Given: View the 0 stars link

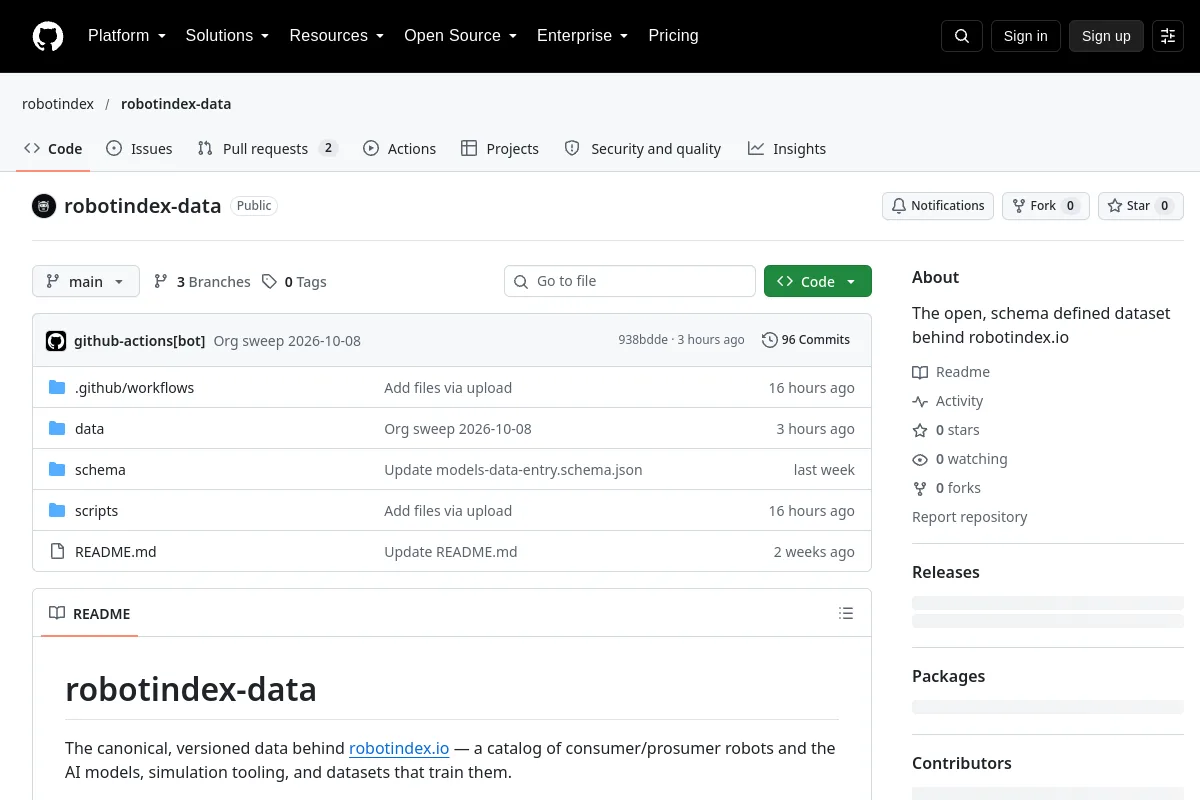Looking at the screenshot, I should (946, 430).
